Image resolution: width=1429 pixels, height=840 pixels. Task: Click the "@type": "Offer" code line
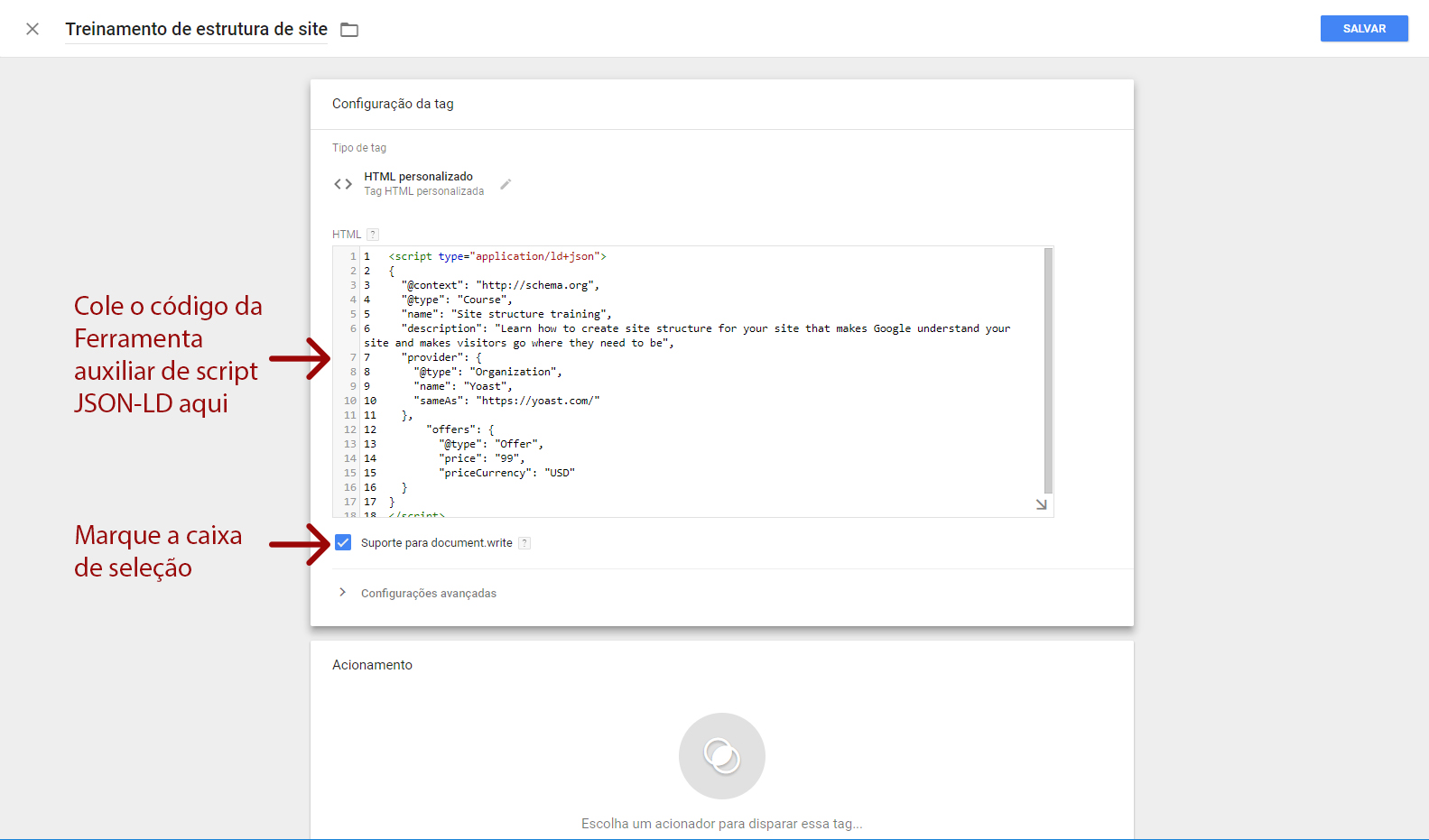pyautogui.click(x=491, y=444)
